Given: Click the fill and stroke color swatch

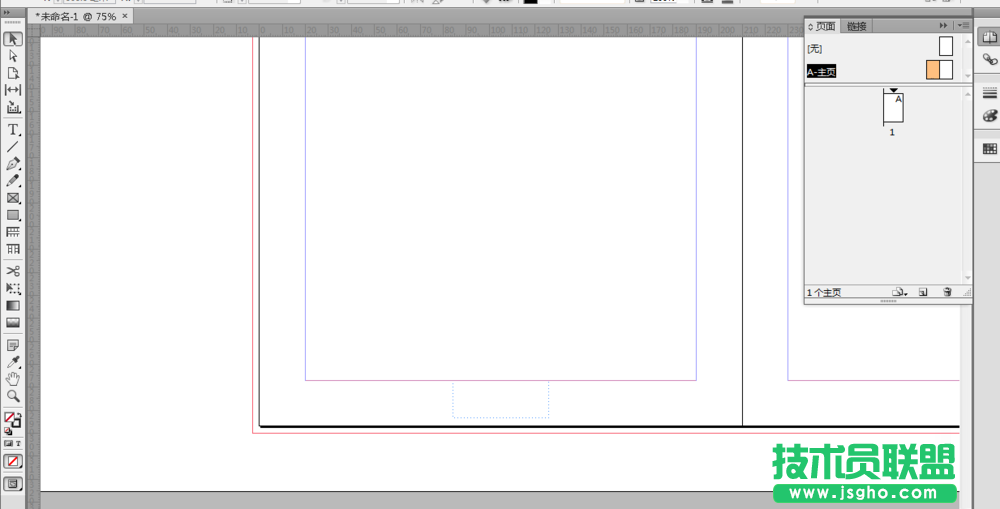Looking at the screenshot, I should point(12,420).
